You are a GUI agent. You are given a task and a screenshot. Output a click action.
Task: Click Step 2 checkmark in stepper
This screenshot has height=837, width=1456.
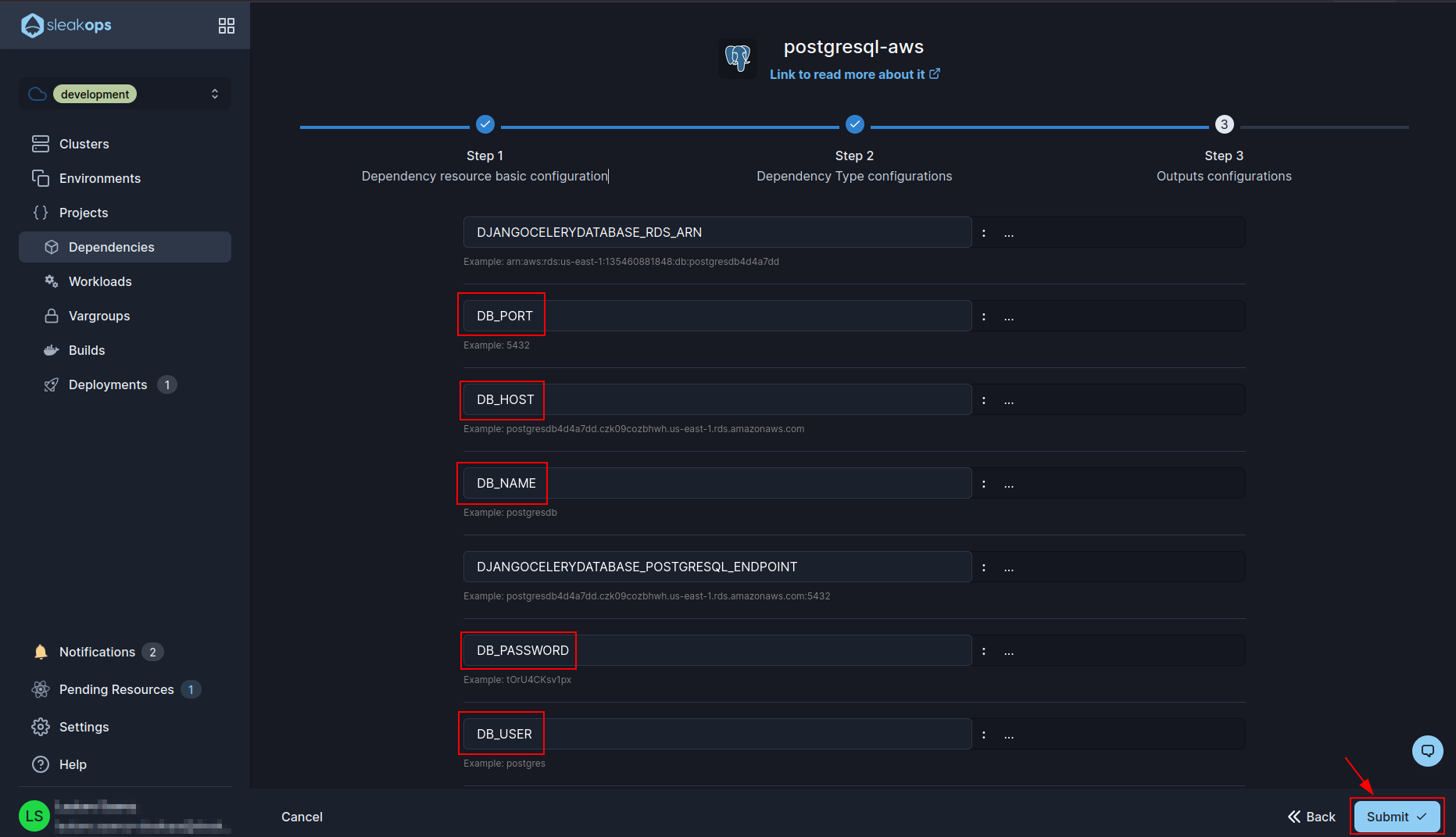click(x=855, y=124)
